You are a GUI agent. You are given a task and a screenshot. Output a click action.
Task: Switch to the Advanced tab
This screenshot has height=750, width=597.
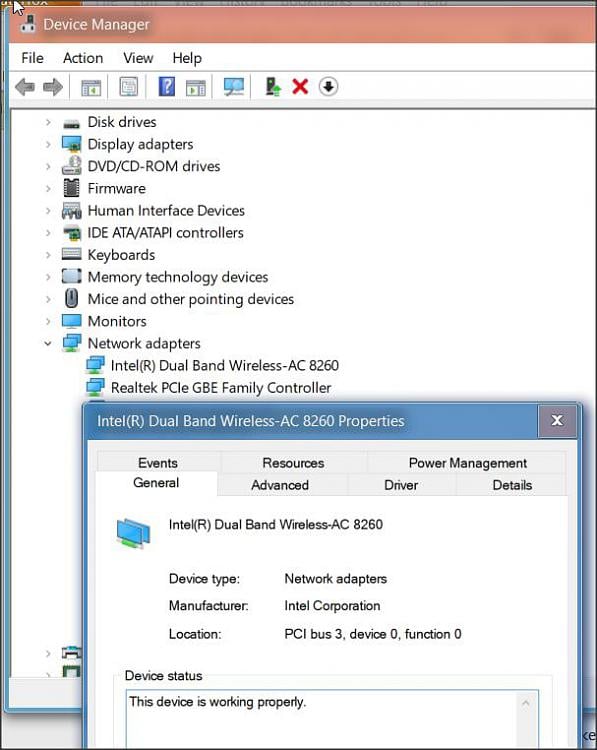(280, 485)
